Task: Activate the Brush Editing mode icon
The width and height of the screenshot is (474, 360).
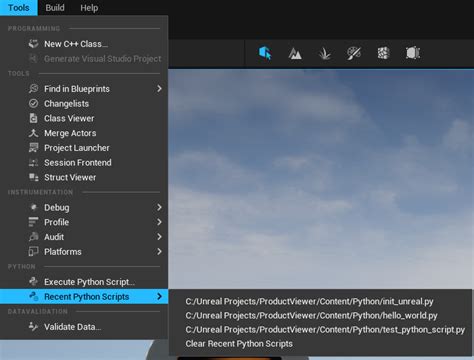Action: (413, 53)
